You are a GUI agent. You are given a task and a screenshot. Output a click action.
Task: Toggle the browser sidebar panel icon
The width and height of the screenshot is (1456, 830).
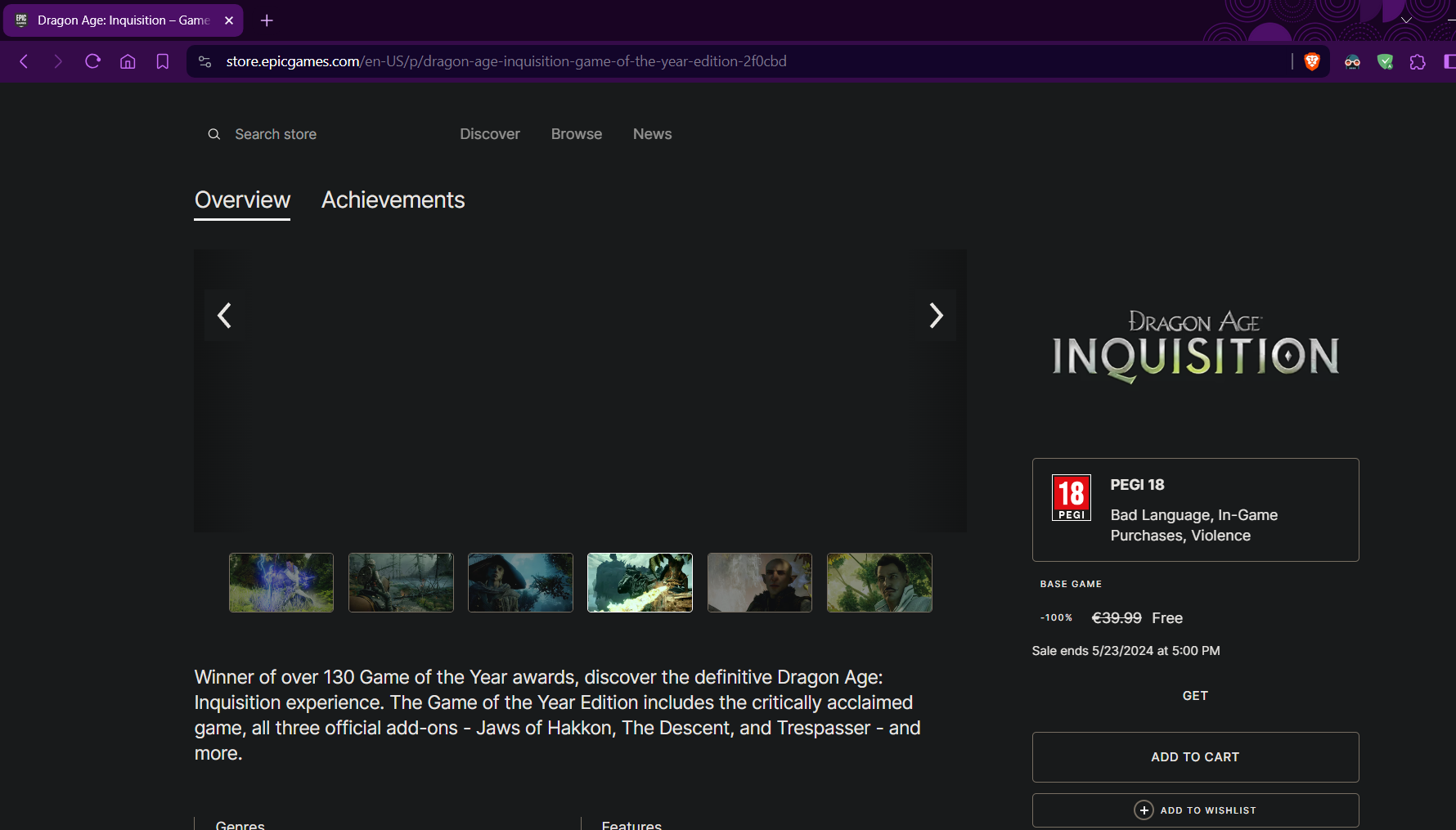(x=1449, y=61)
